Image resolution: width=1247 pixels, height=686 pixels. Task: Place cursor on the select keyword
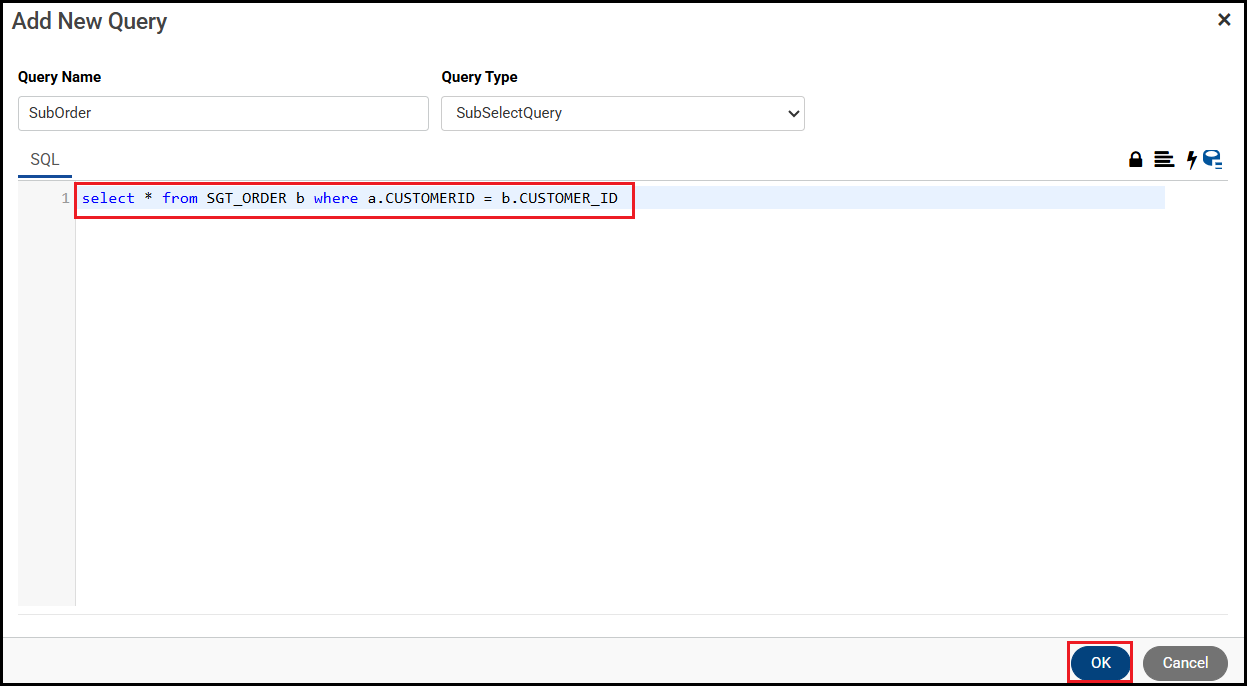tap(108, 198)
